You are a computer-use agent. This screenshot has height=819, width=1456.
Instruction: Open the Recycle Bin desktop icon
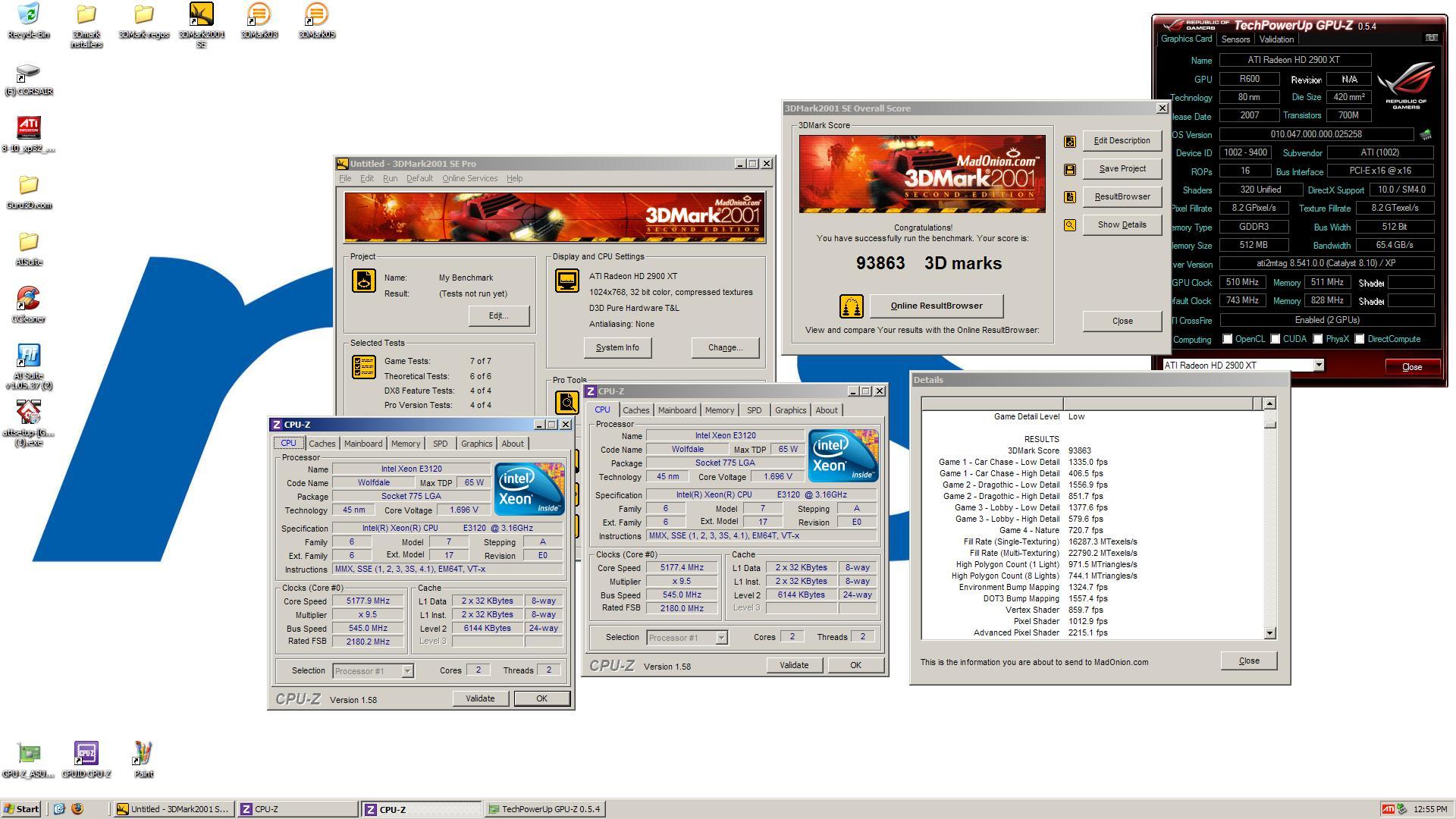coord(29,20)
